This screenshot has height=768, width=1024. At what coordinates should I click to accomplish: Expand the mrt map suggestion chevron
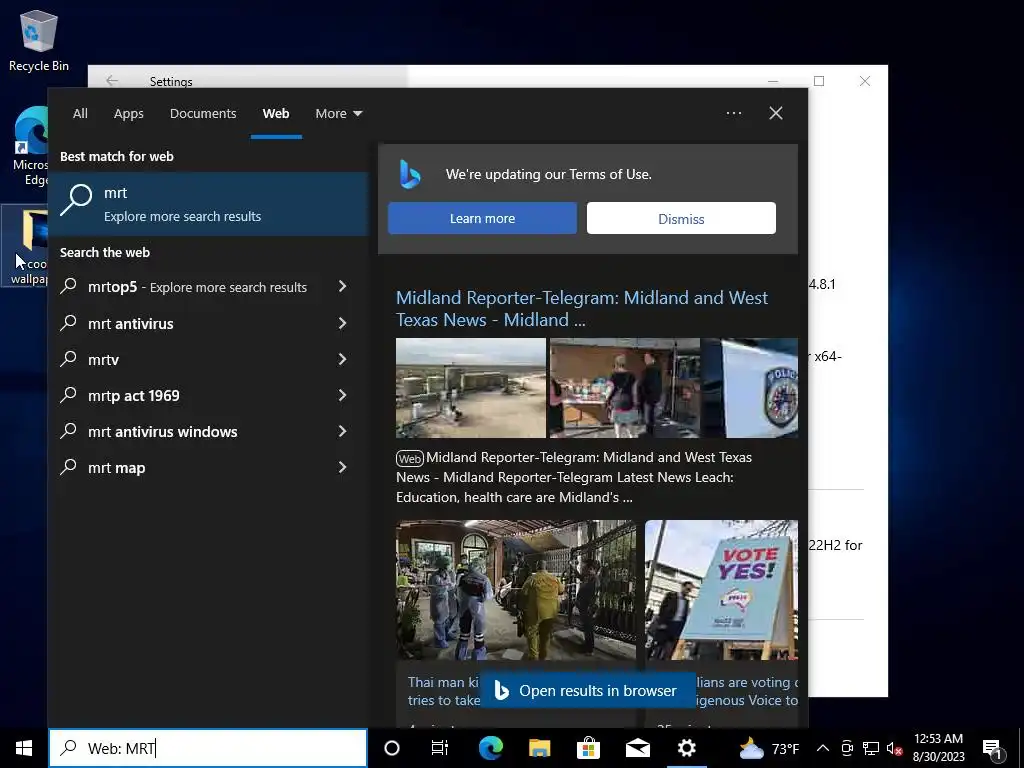click(x=342, y=467)
